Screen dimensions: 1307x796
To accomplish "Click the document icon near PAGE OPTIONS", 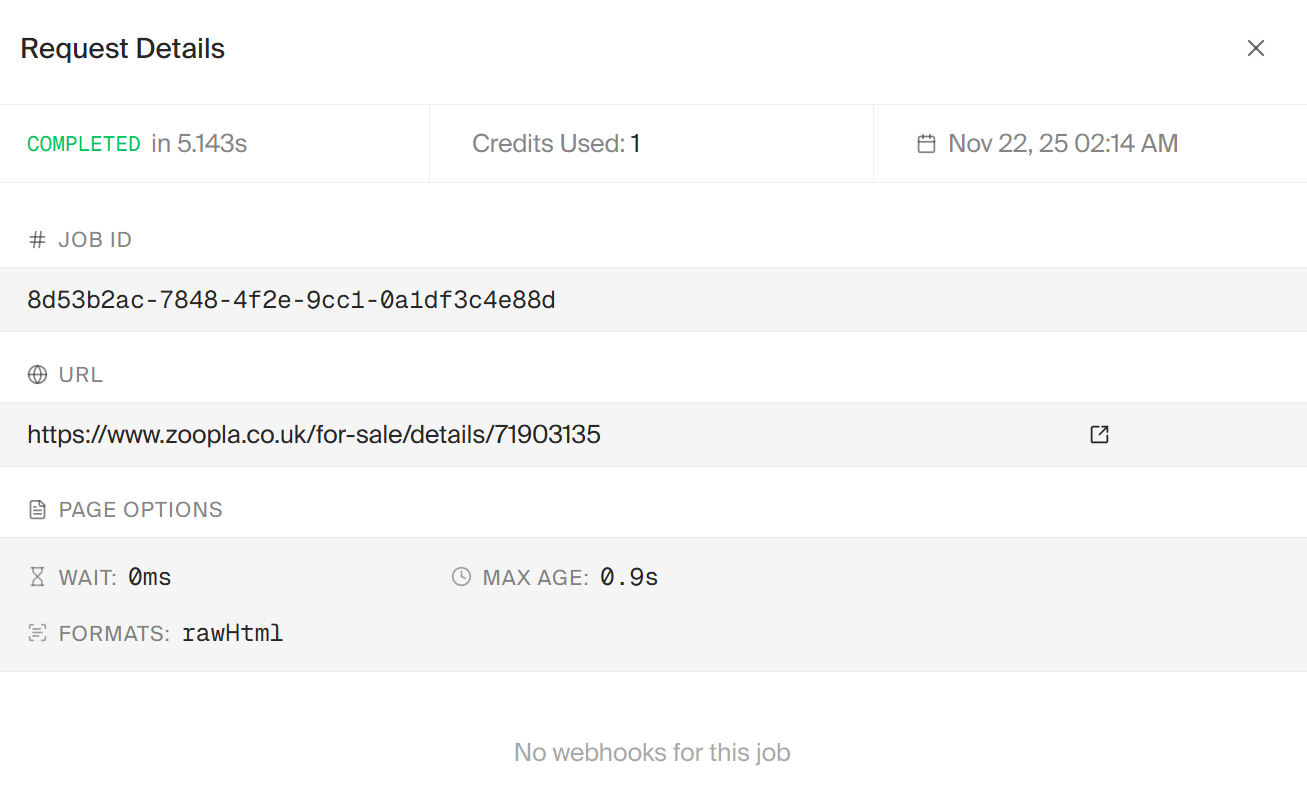I will coord(37,509).
